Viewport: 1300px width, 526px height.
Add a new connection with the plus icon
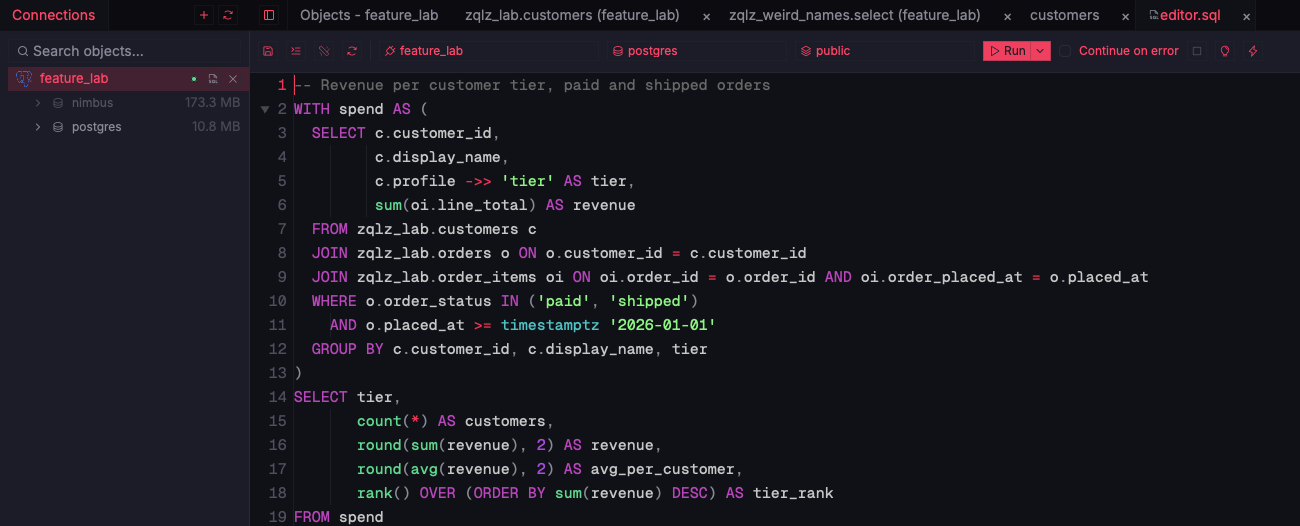tap(204, 15)
